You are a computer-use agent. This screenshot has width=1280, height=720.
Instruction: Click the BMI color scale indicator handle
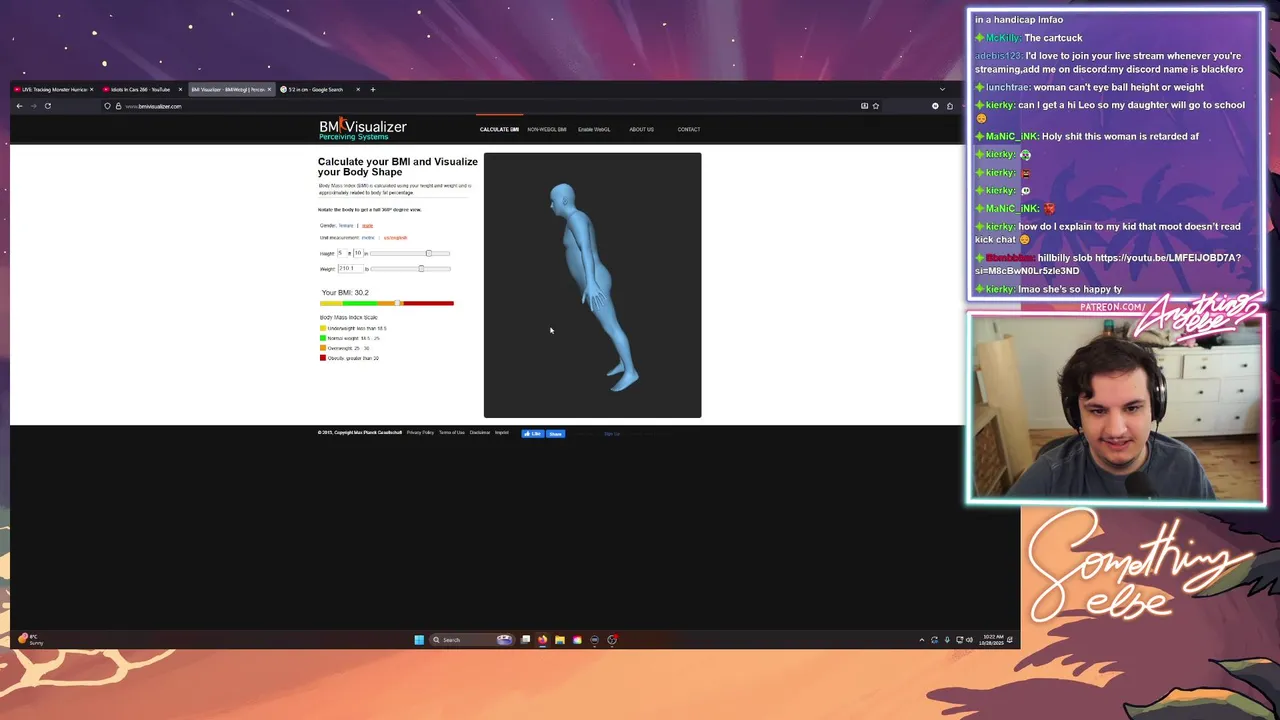coord(397,303)
